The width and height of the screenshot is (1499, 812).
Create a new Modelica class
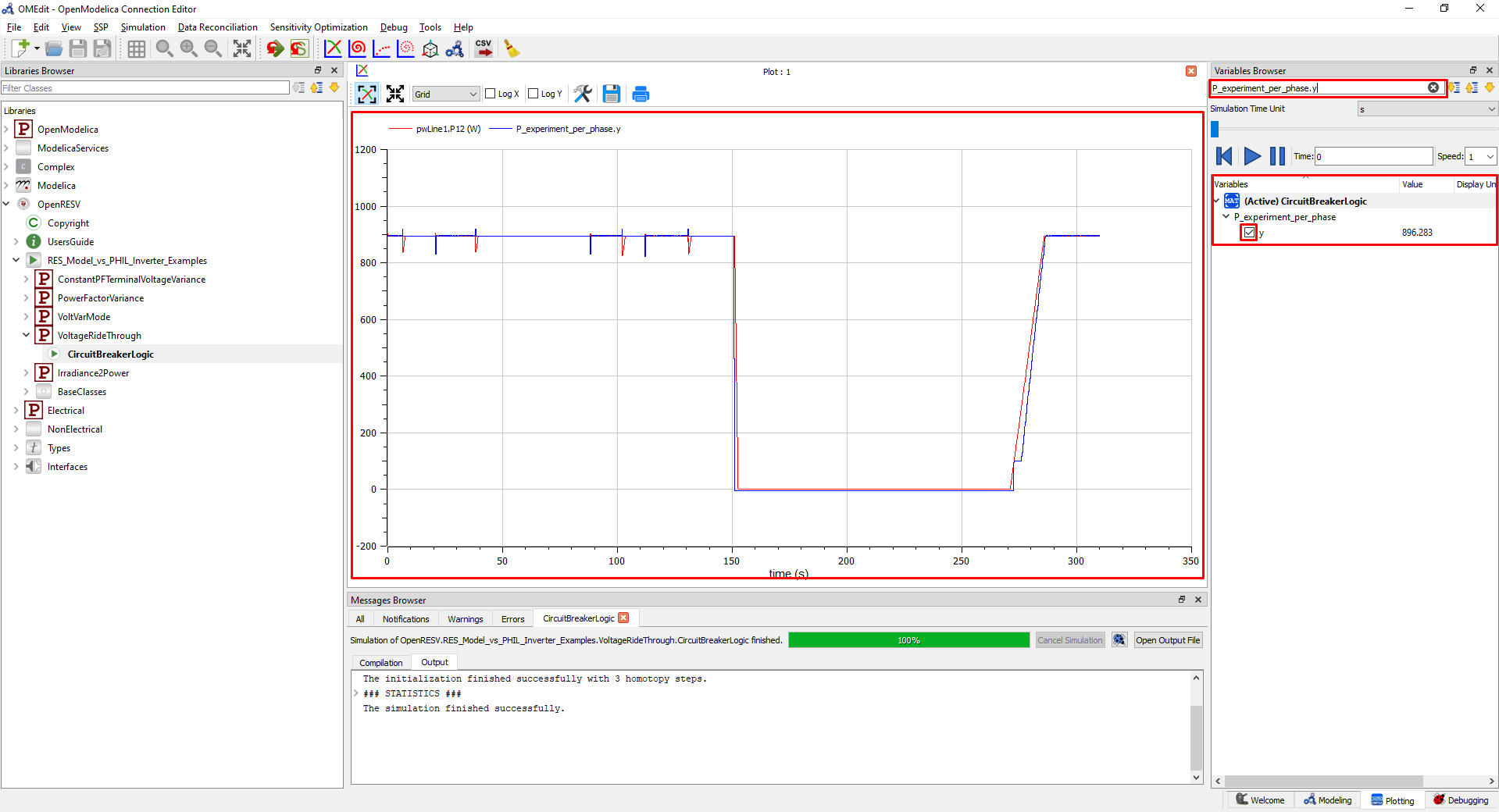pyautogui.click(x=20, y=48)
